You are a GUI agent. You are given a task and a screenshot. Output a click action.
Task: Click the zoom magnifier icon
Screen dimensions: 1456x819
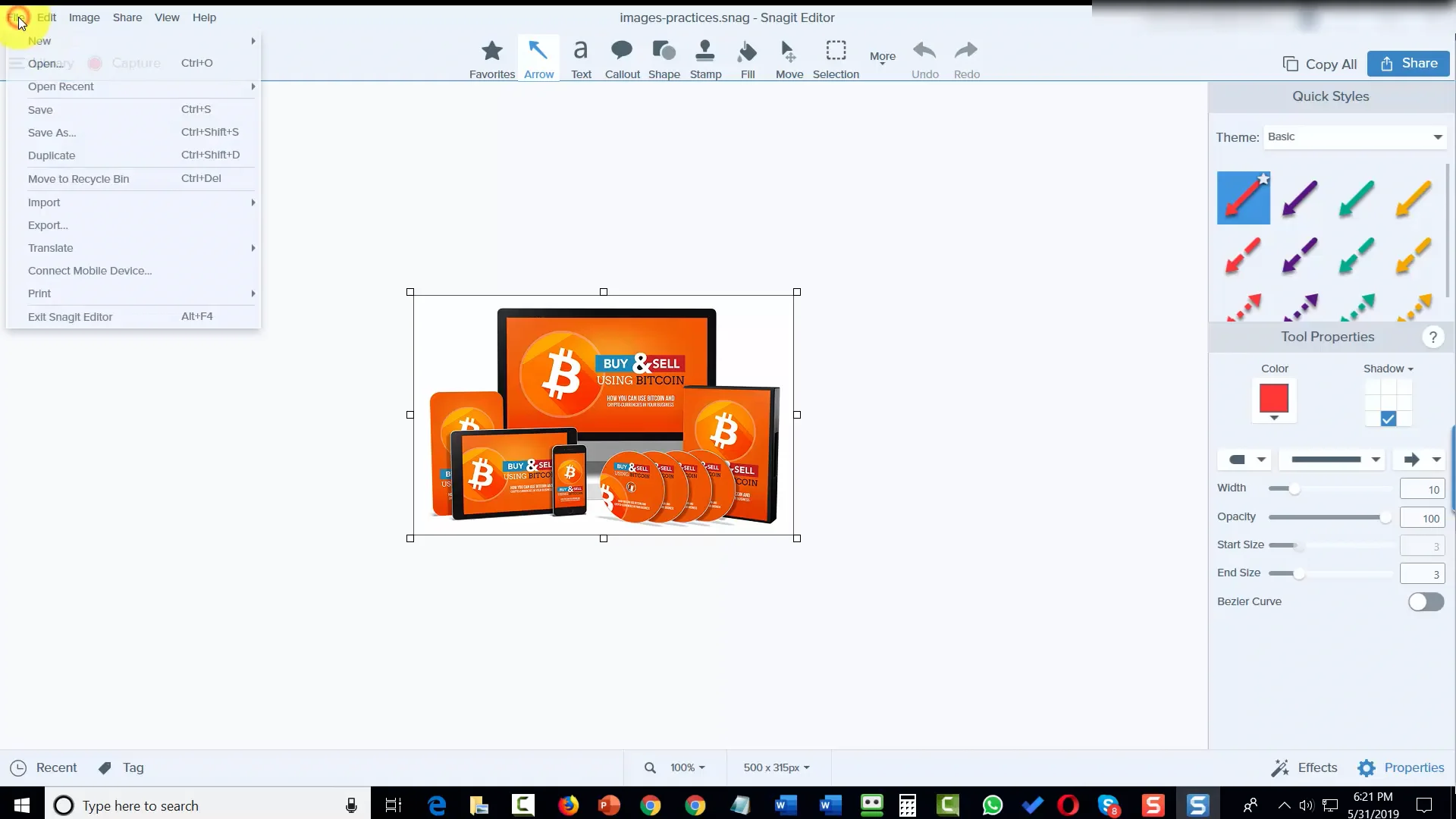(650, 767)
